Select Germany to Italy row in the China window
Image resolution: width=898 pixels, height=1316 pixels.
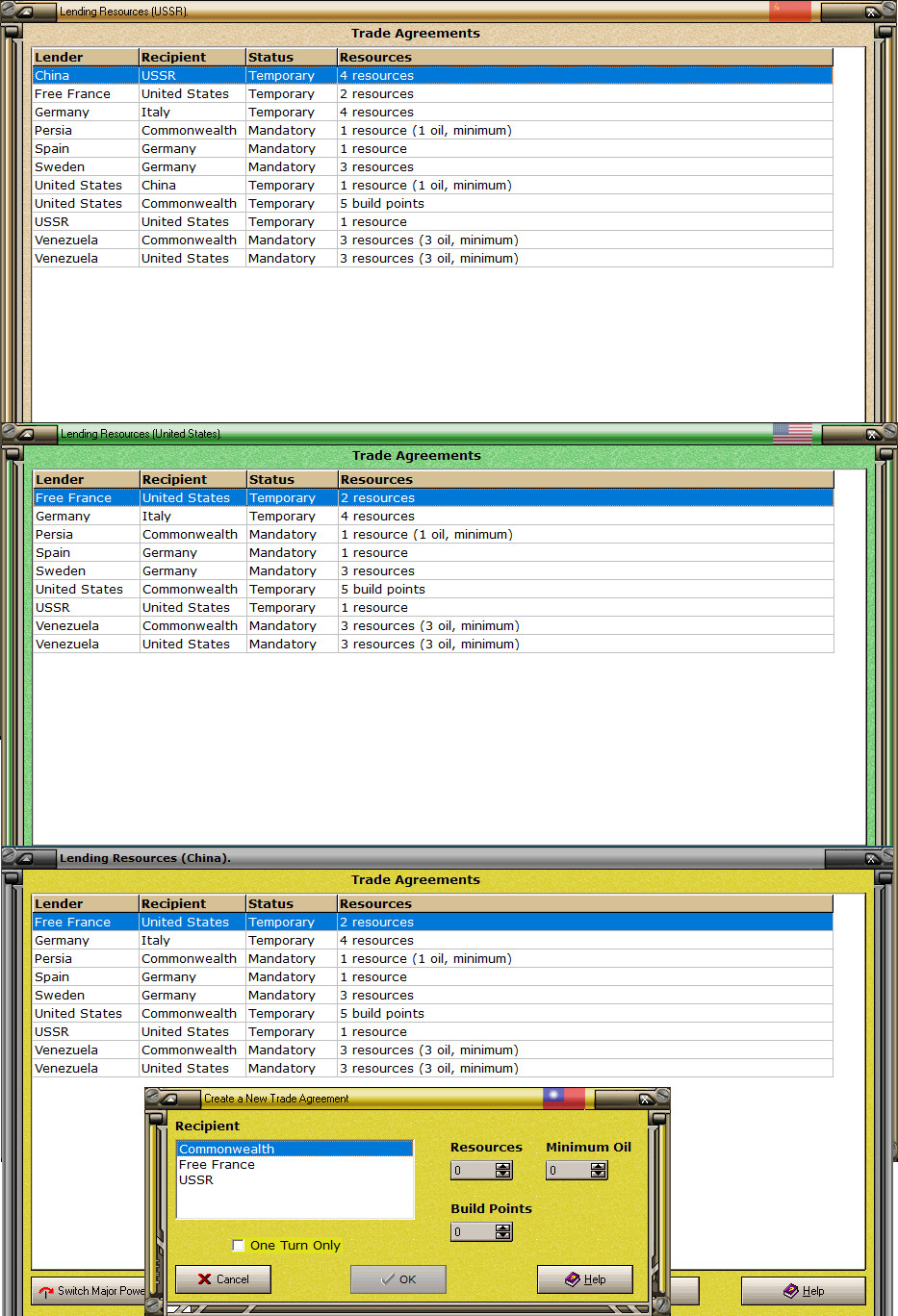(x=432, y=940)
